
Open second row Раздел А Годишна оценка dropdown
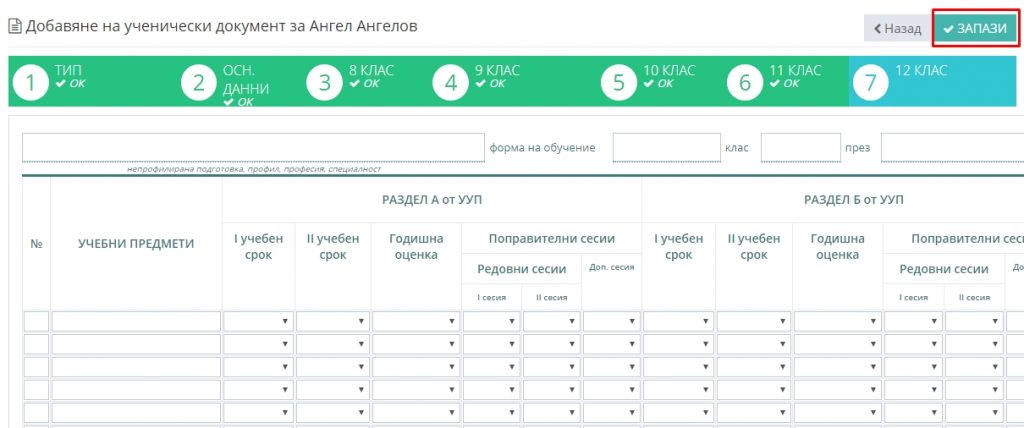pos(416,344)
